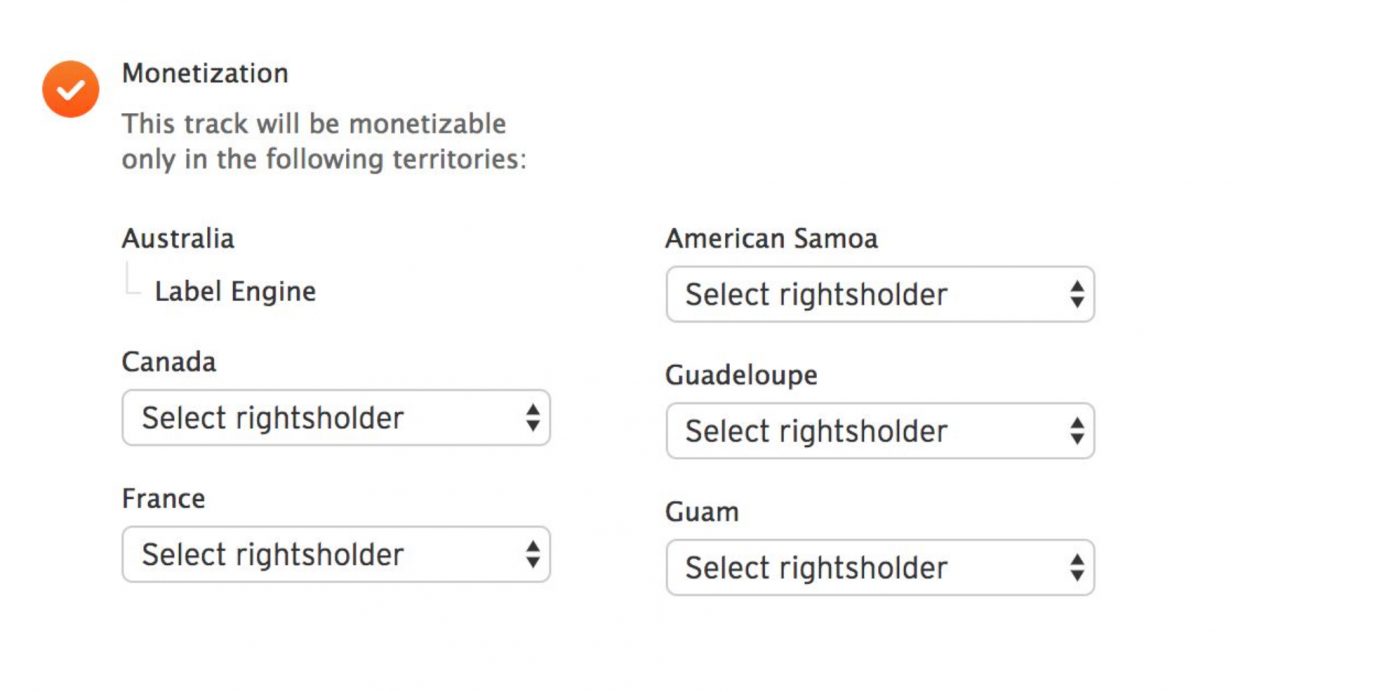
Task: Open the Guadeloupe rightsholder dropdown
Action: pos(880,431)
